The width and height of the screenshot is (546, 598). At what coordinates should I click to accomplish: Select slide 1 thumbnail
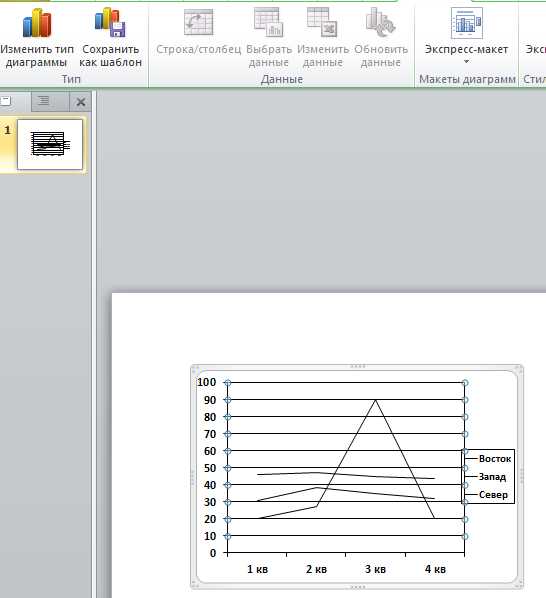click(x=50, y=144)
